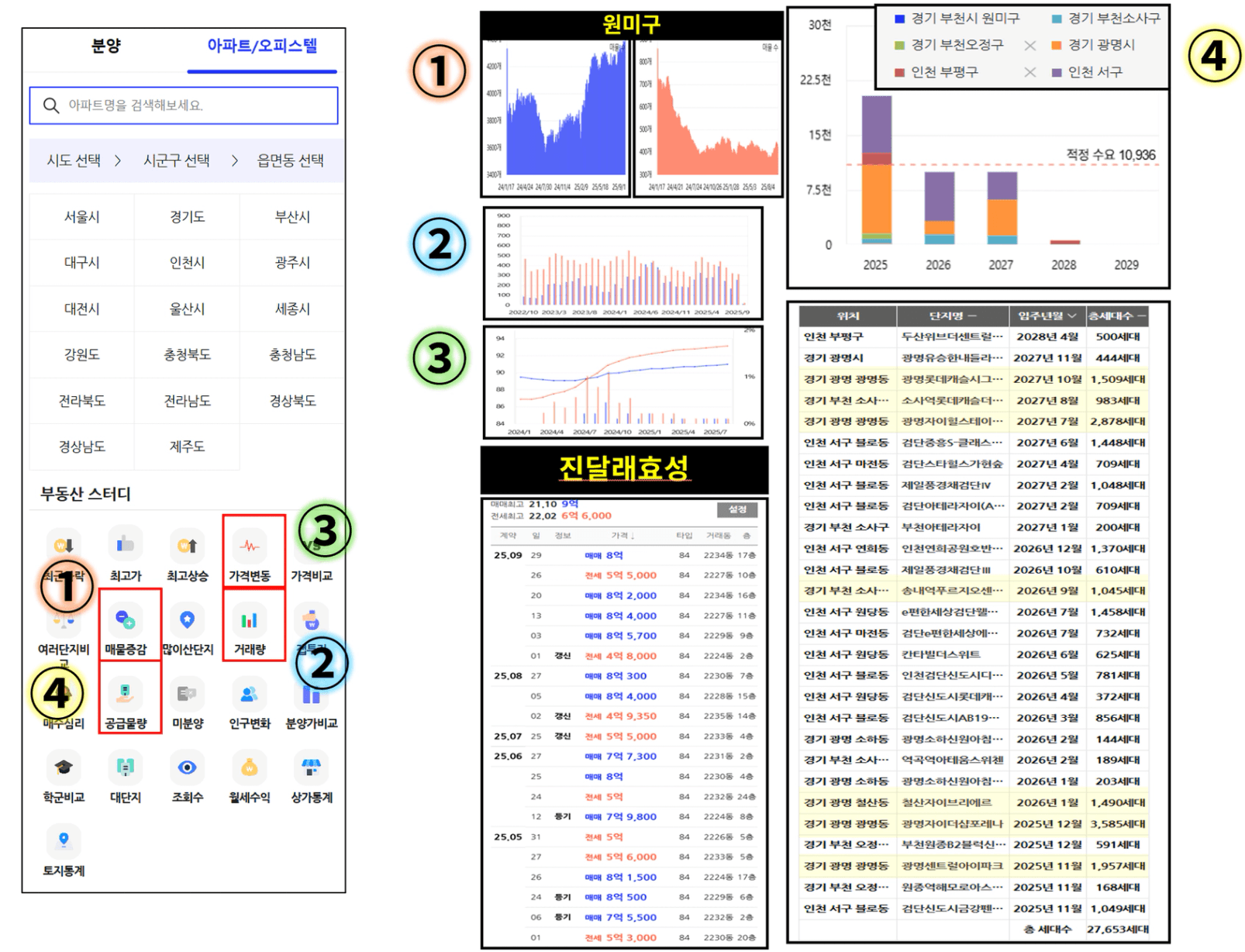This screenshot has width=1245, height=952.
Task: Click the magnifier icon in the search box
Action: [x=51, y=105]
